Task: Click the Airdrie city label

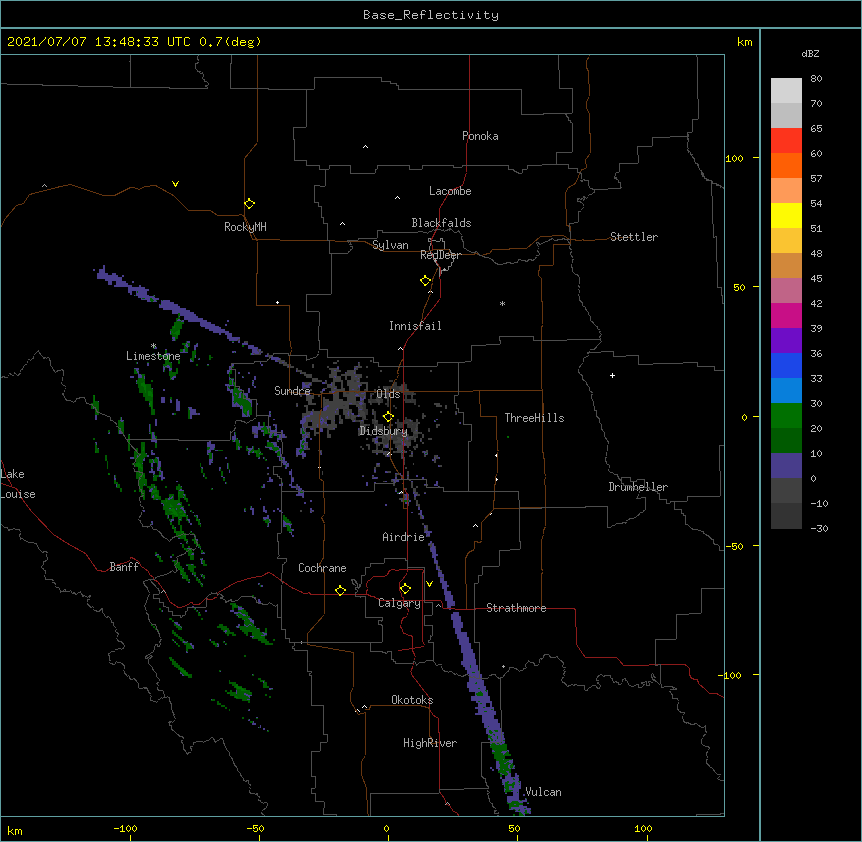Action: [x=404, y=537]
